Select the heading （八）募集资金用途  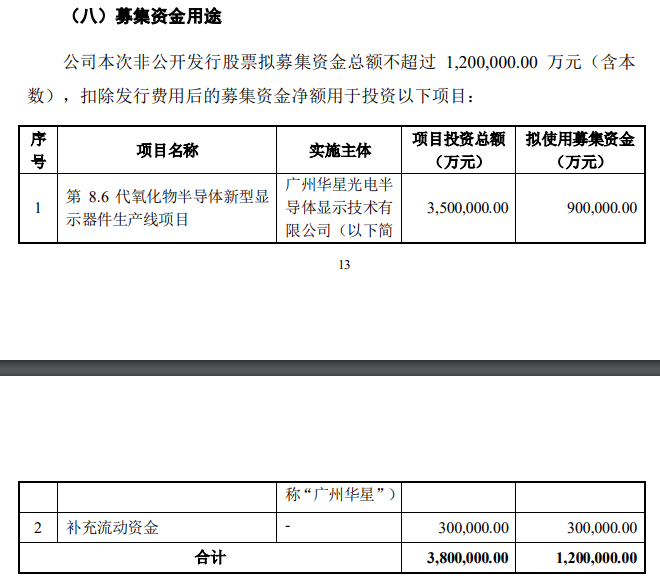point(145,17)
